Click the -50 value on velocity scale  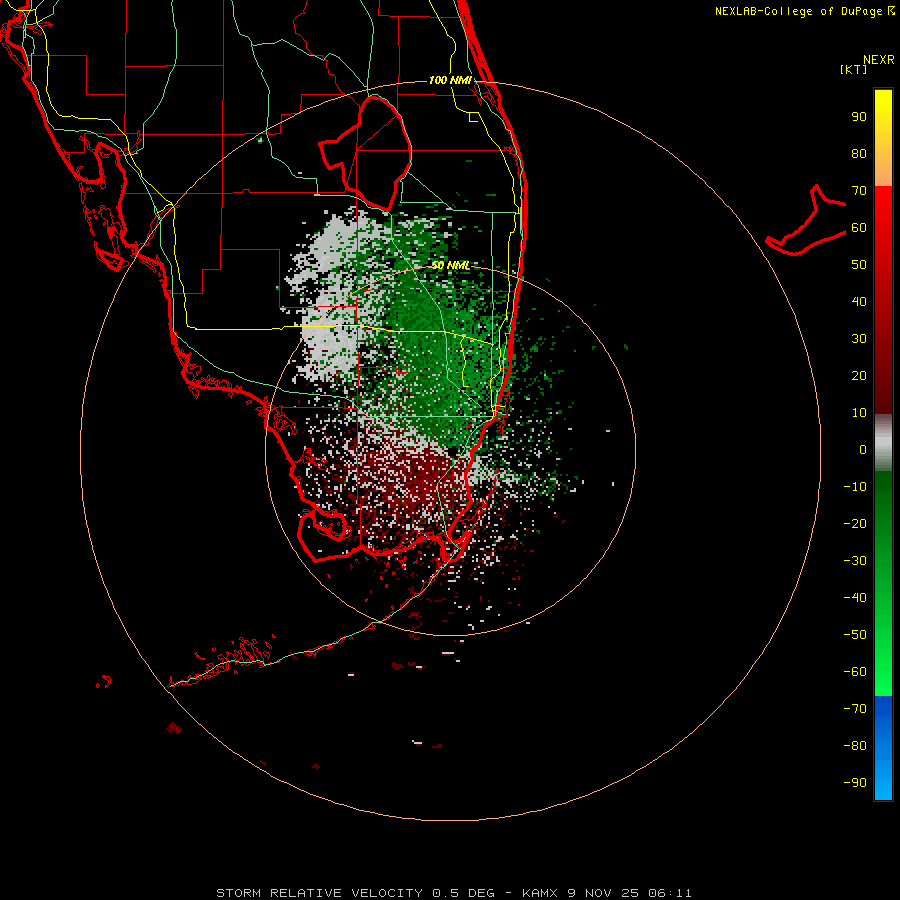(x=855, y=635)
